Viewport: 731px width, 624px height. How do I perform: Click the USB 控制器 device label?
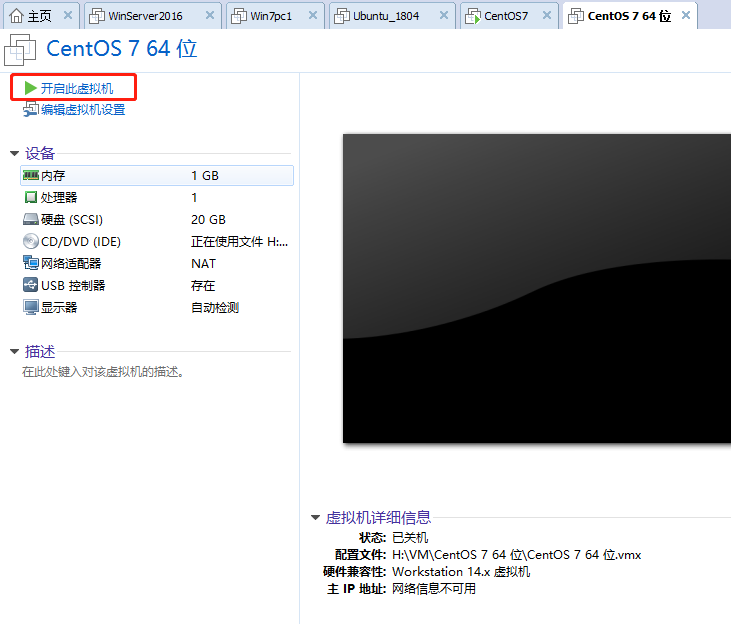(73, 285)
